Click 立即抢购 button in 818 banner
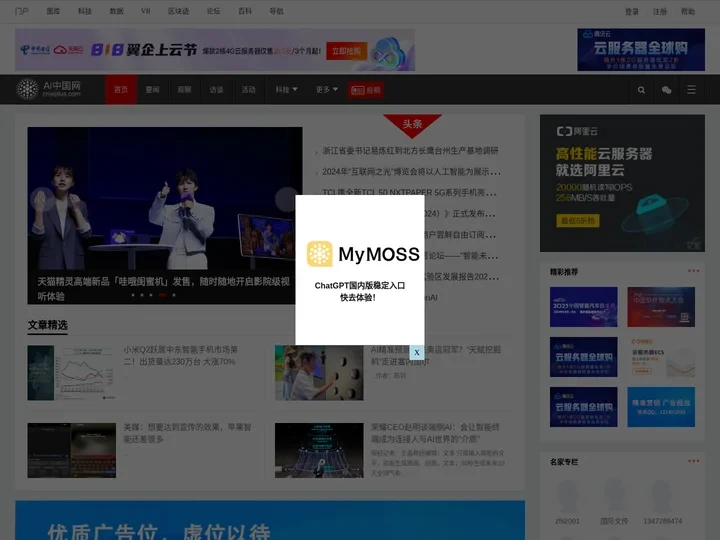 click(347, 51)
